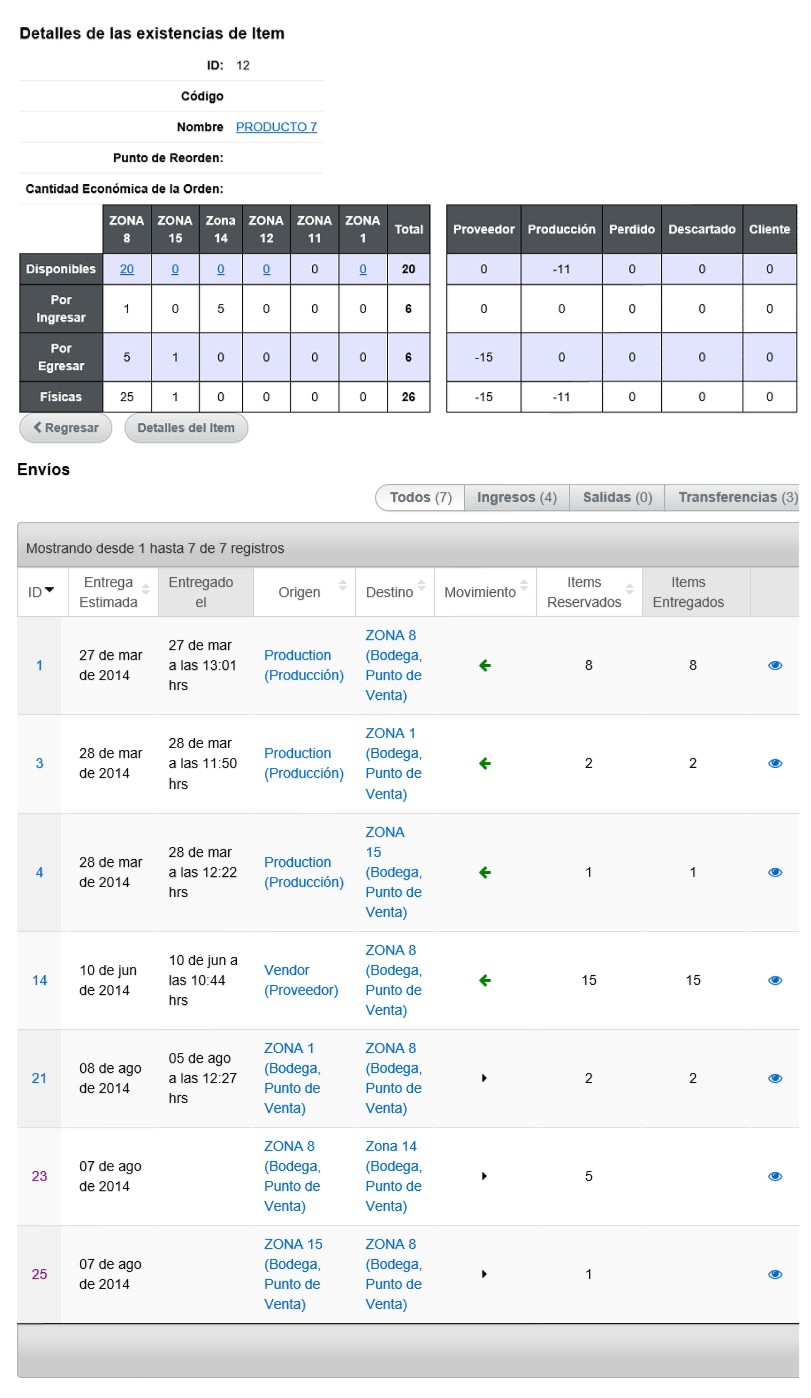The image size is (811, 1398).
Task: Open ZONA 15 origin in shipment 25 row
Action: click(x=294, y=1274)
